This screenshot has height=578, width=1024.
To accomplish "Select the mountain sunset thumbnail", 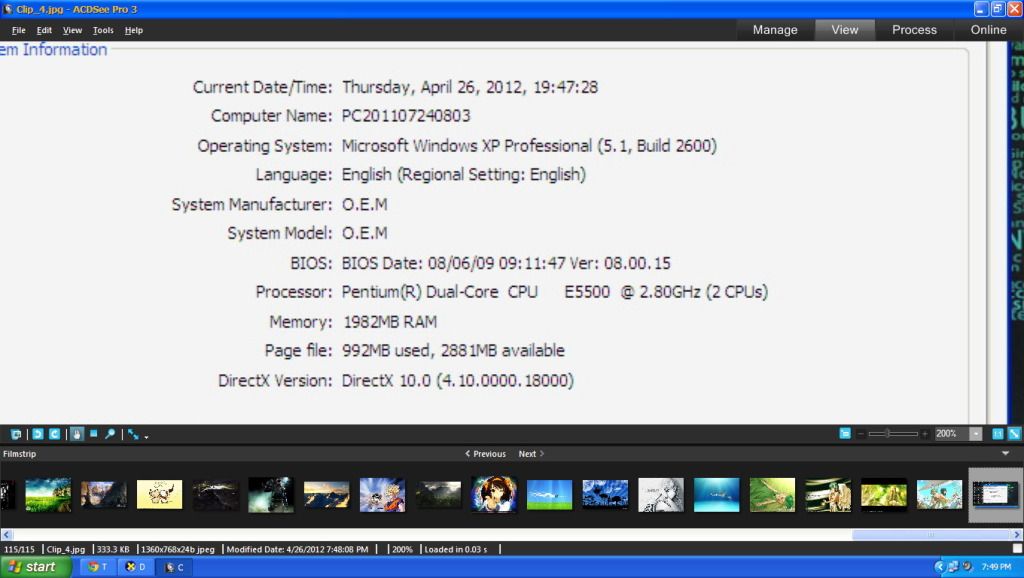I will point(327,494).
